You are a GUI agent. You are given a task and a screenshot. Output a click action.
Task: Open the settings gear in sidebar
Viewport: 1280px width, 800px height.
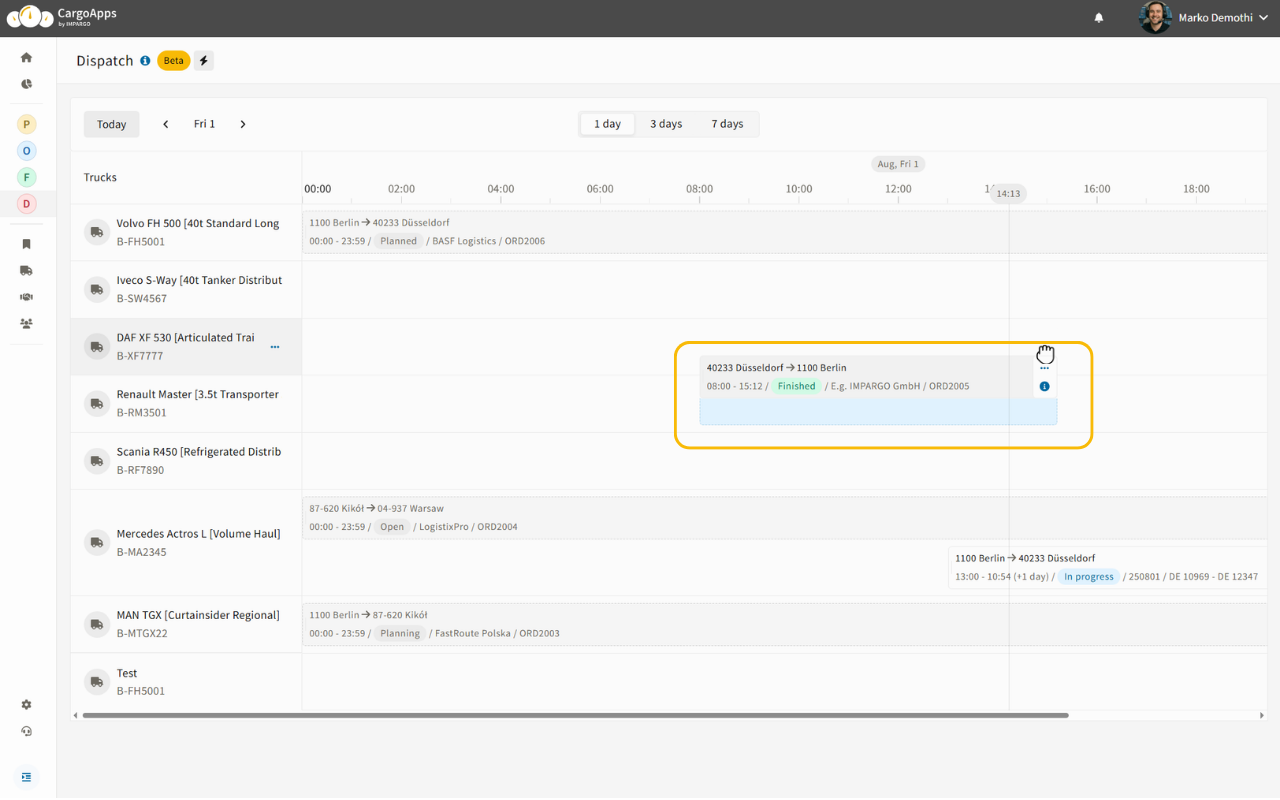26,705
